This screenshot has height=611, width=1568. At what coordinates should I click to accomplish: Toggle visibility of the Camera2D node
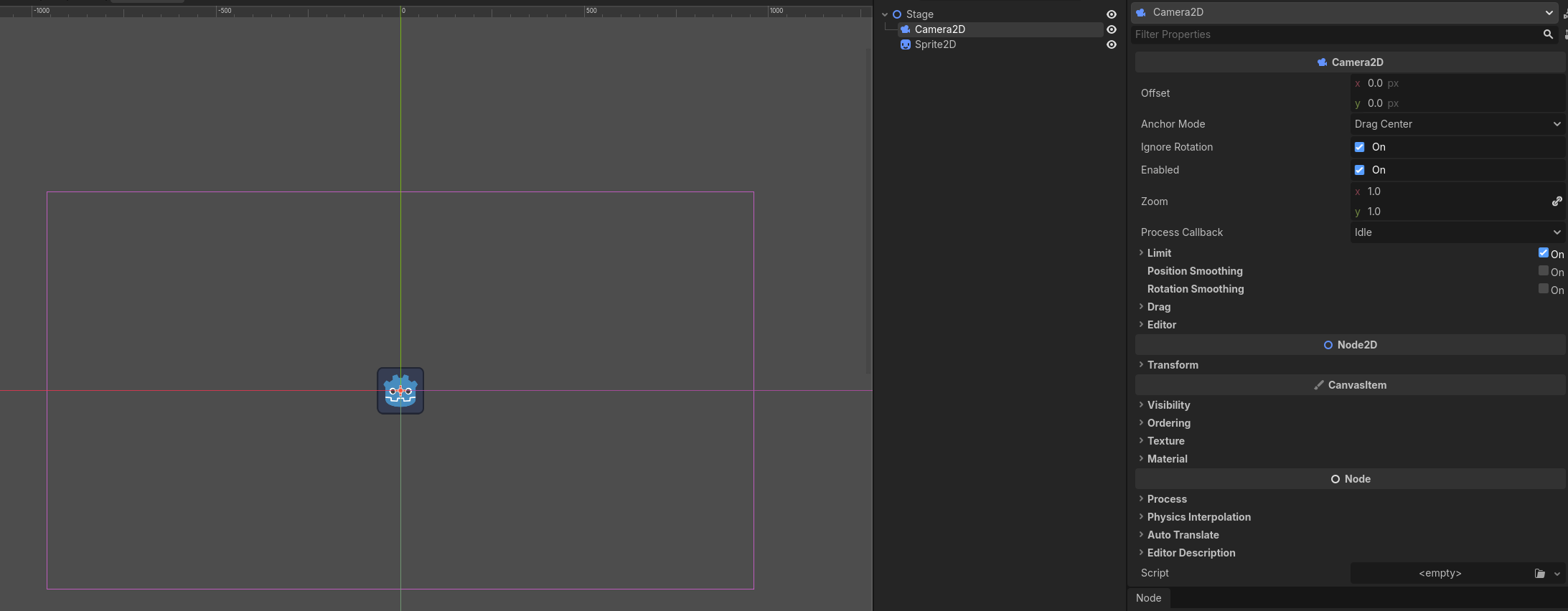[1112, 29]
